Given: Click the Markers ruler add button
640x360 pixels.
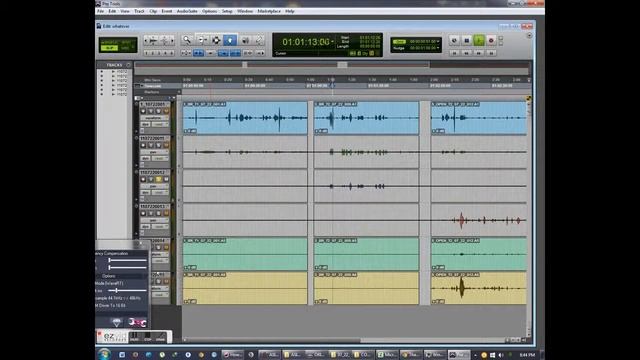Looking at the screenshot, I should [179, 92].
